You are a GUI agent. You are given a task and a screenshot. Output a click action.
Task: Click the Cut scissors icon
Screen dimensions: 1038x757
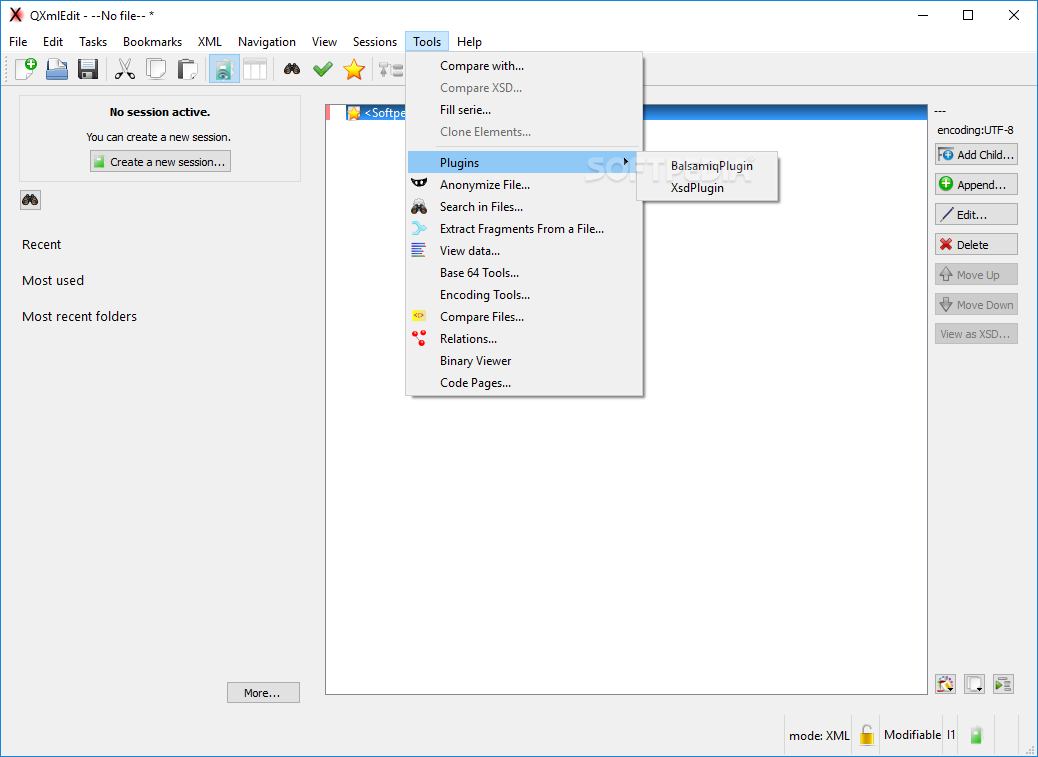tap(124, 69)
